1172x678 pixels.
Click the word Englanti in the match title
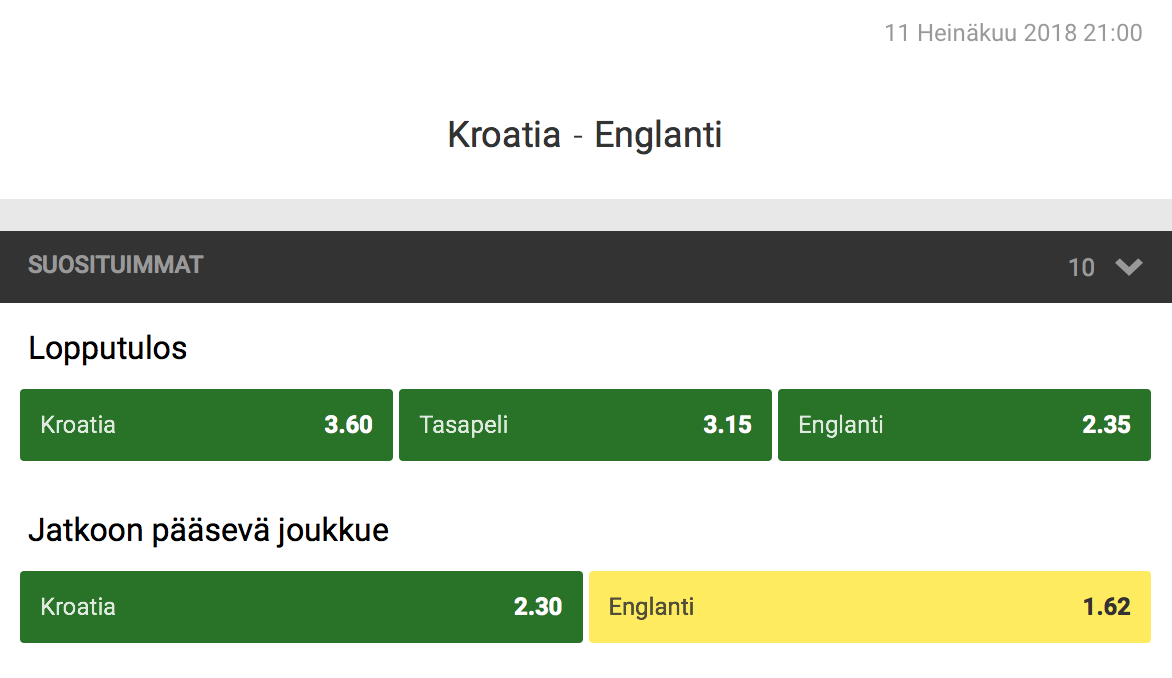click(659, 135)
